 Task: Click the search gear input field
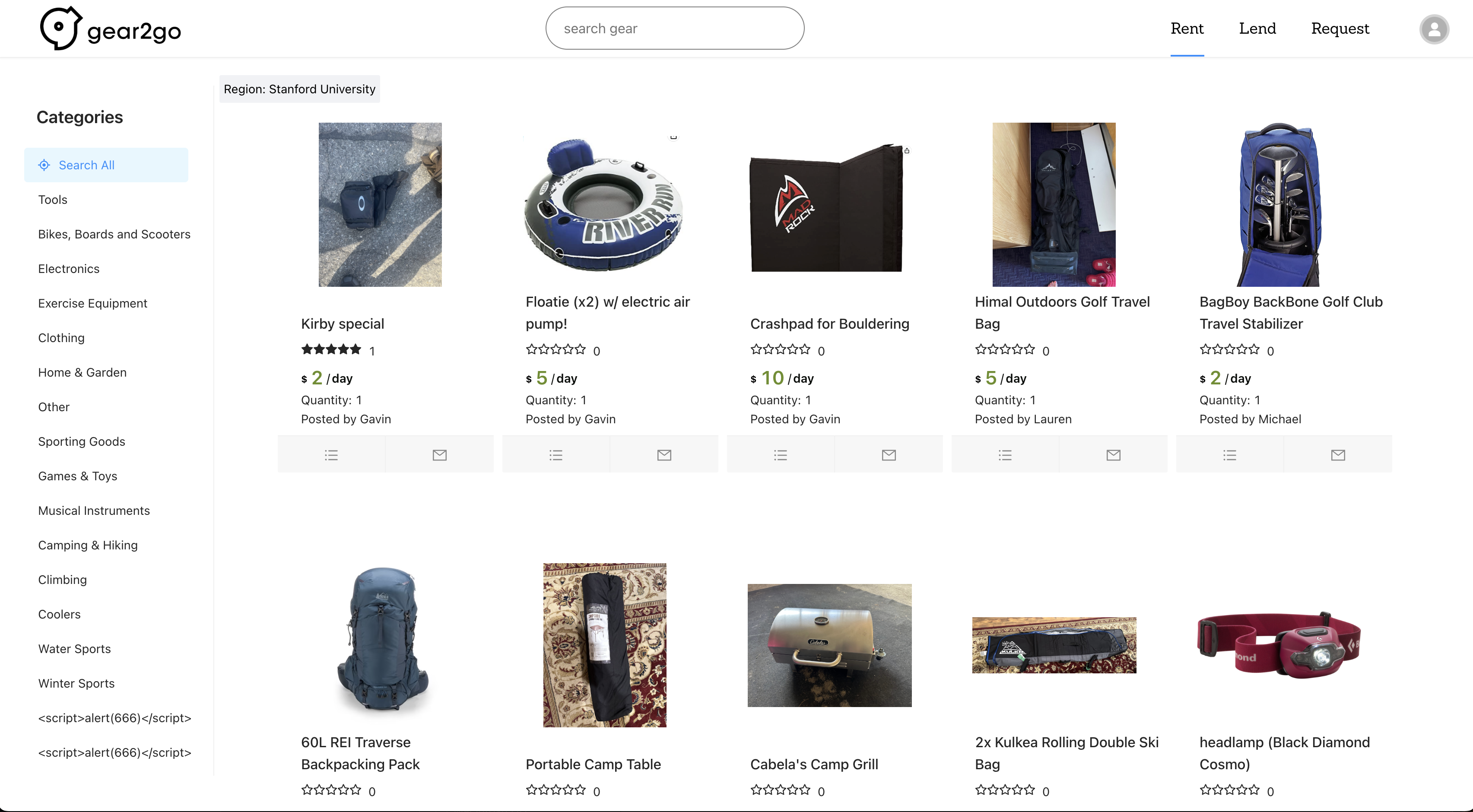point(675,28)
